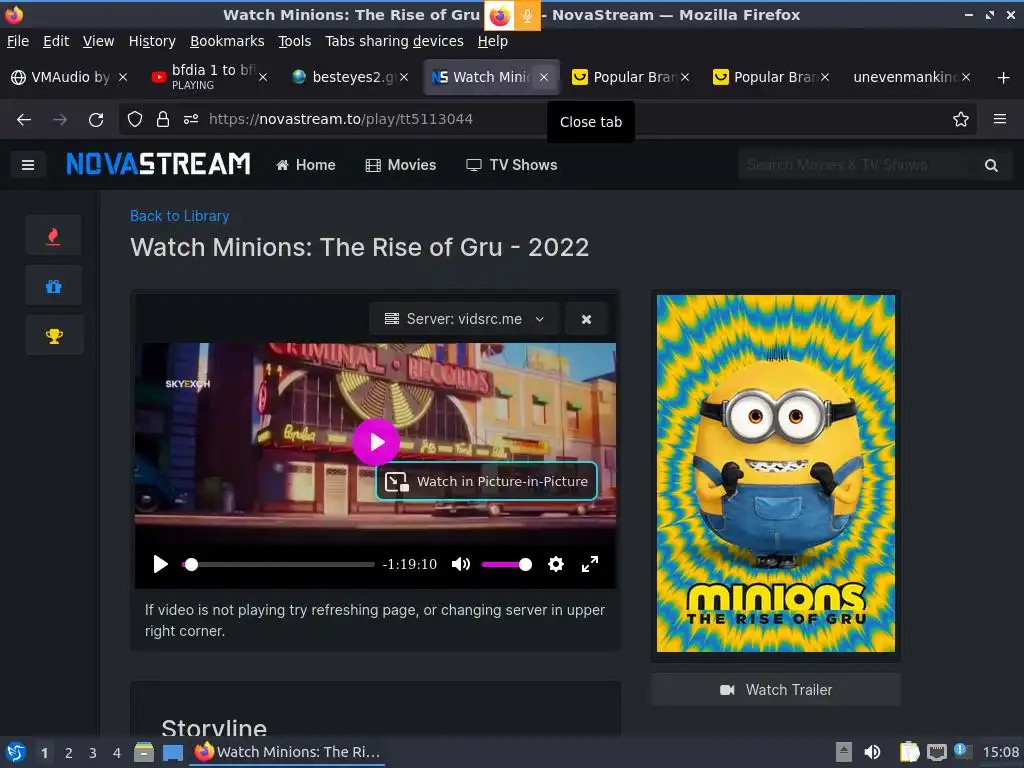Image resolution: width=1024 pixels, height=768 pixels.
Task: Open the Firefox application menu
Action: click(1000, 119)
